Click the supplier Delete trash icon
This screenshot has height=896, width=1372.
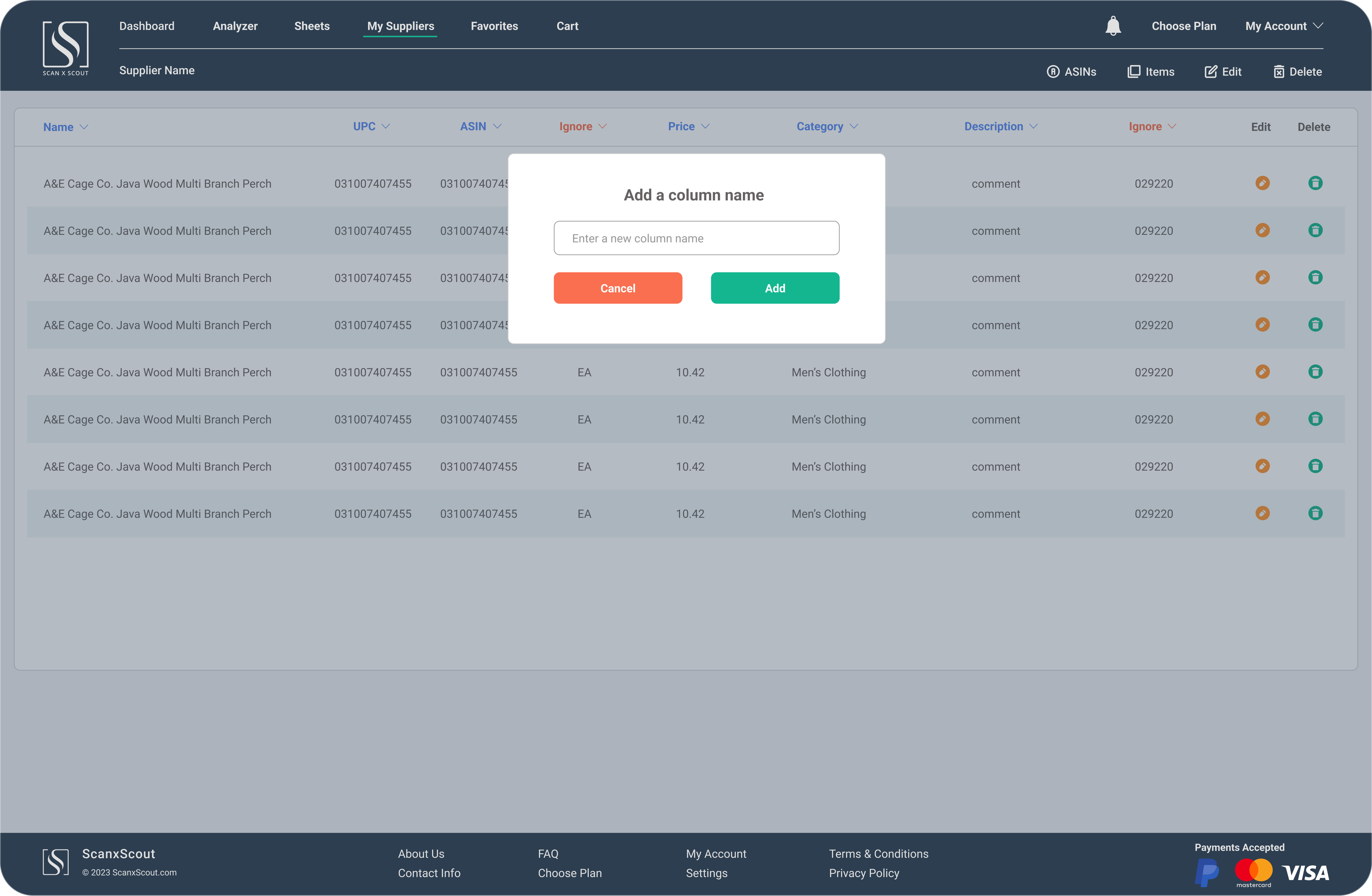point(1279,72)
